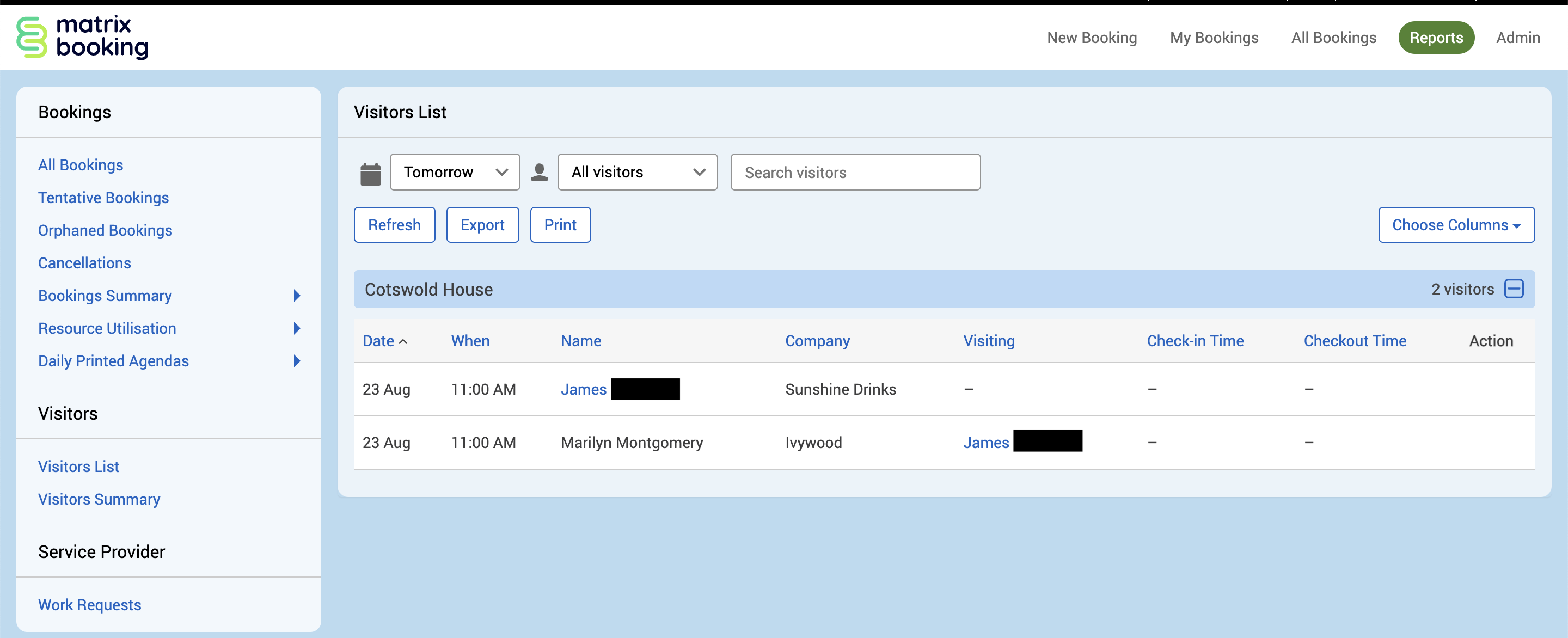1568x638 pixels.
Task: Go to the Reports tab
Action: point(1435,38)
